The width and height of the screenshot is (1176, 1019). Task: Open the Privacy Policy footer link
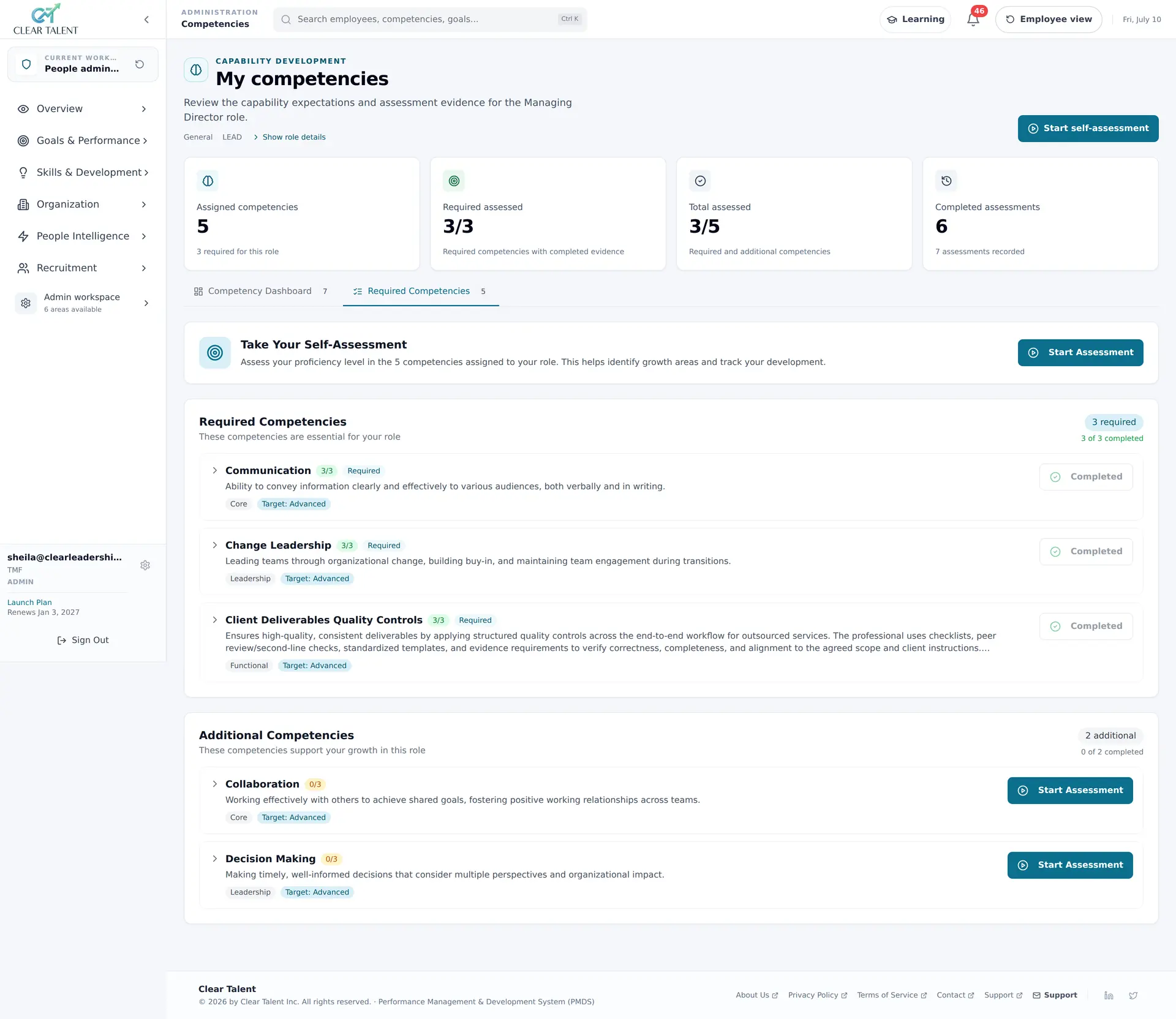pos(817,995)
